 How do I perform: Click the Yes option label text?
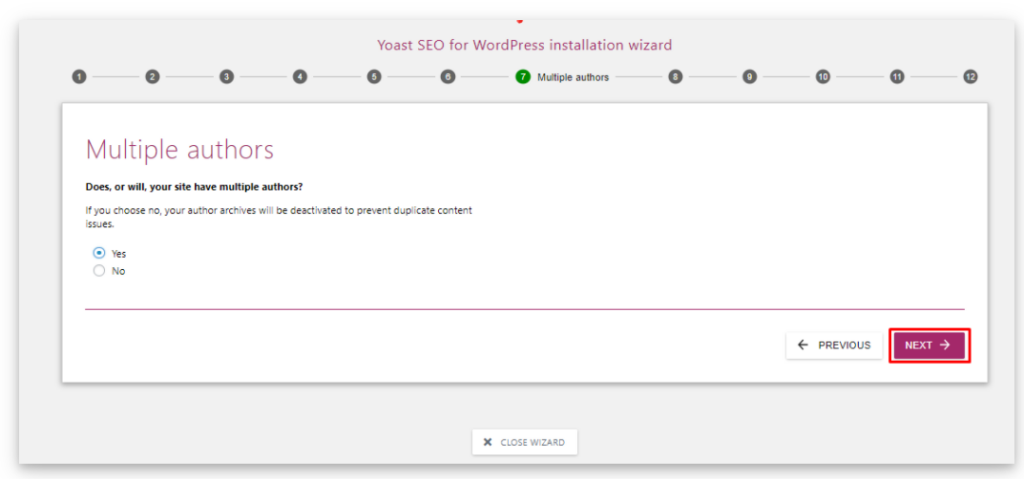point(119,254)
